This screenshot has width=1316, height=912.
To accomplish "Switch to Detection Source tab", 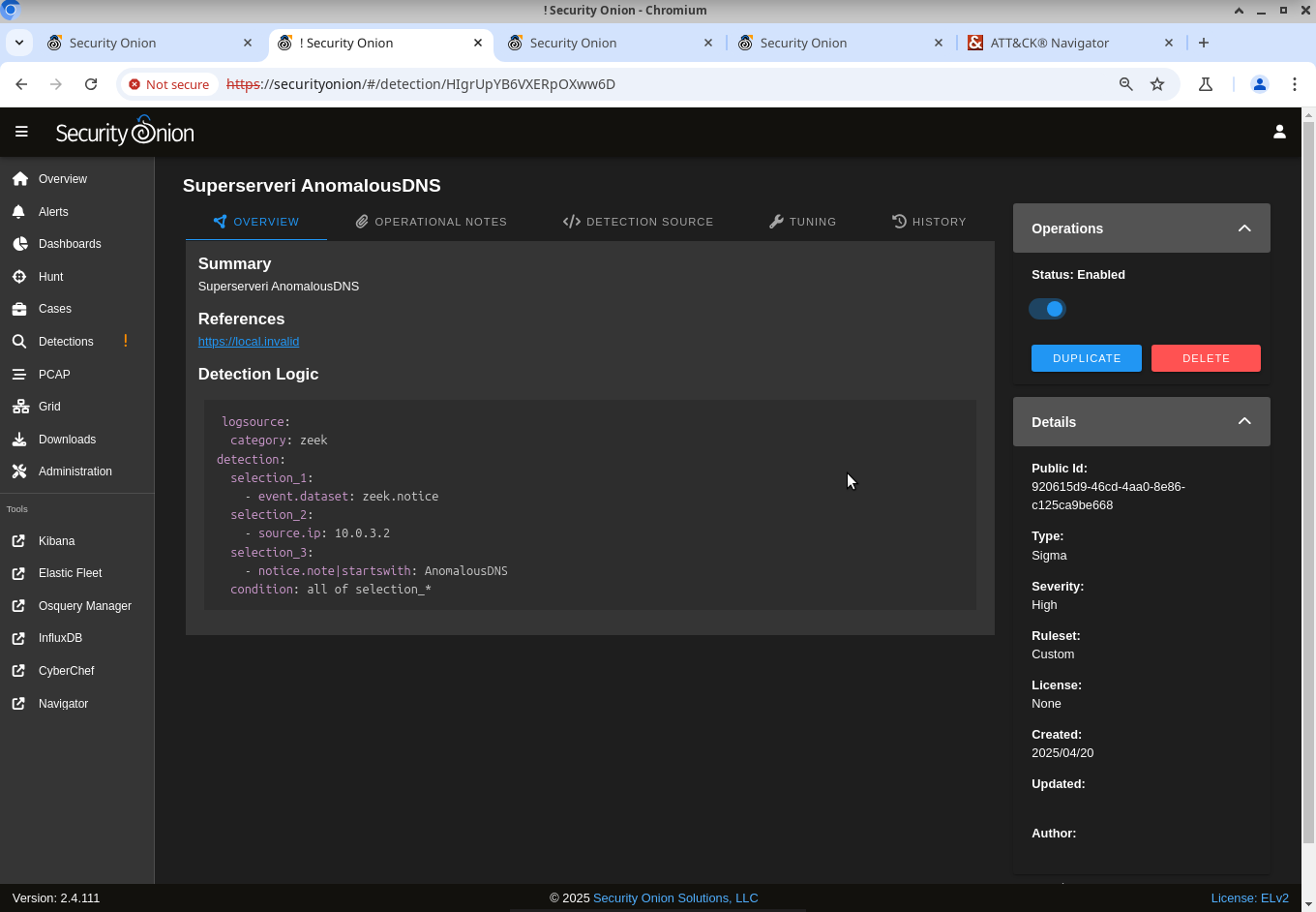I will pos(638,222).
